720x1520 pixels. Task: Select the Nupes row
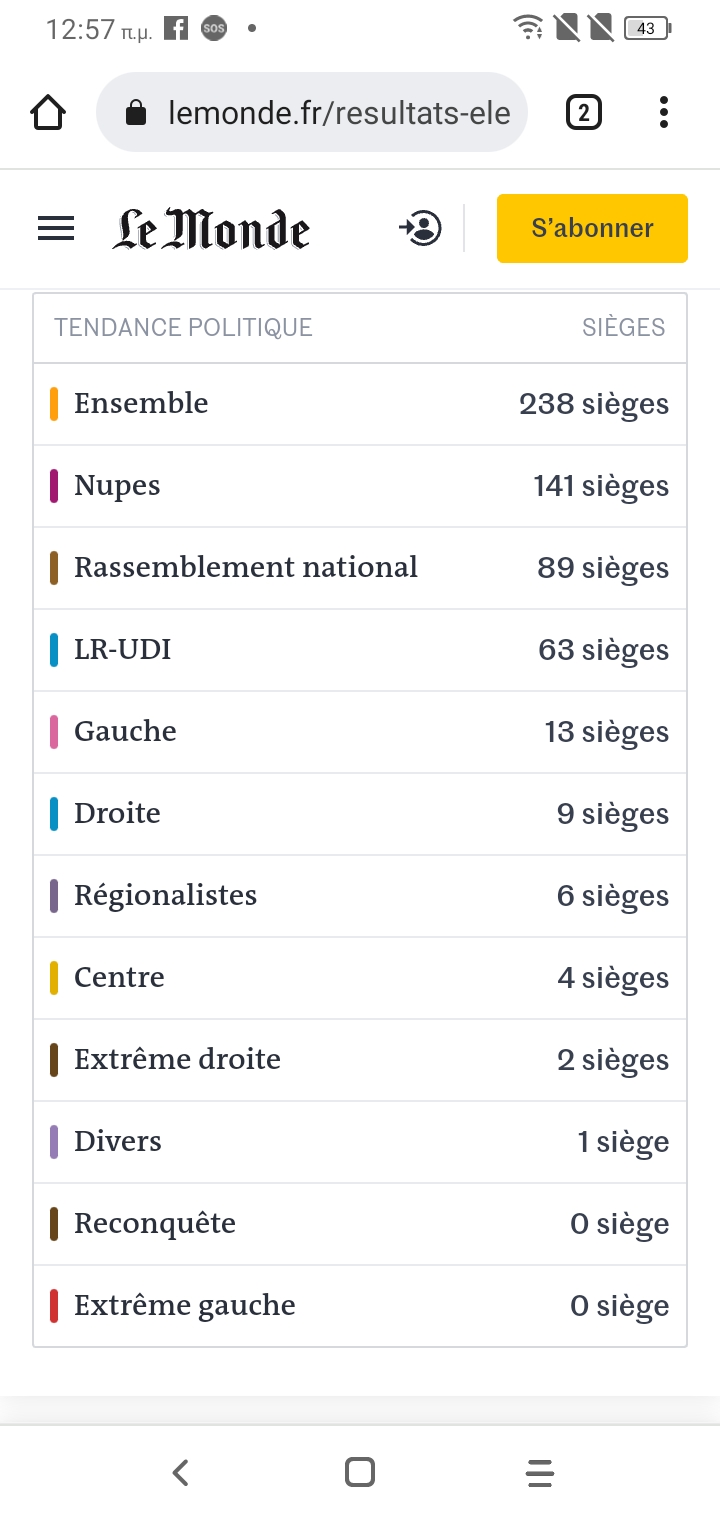coord(360,486)
